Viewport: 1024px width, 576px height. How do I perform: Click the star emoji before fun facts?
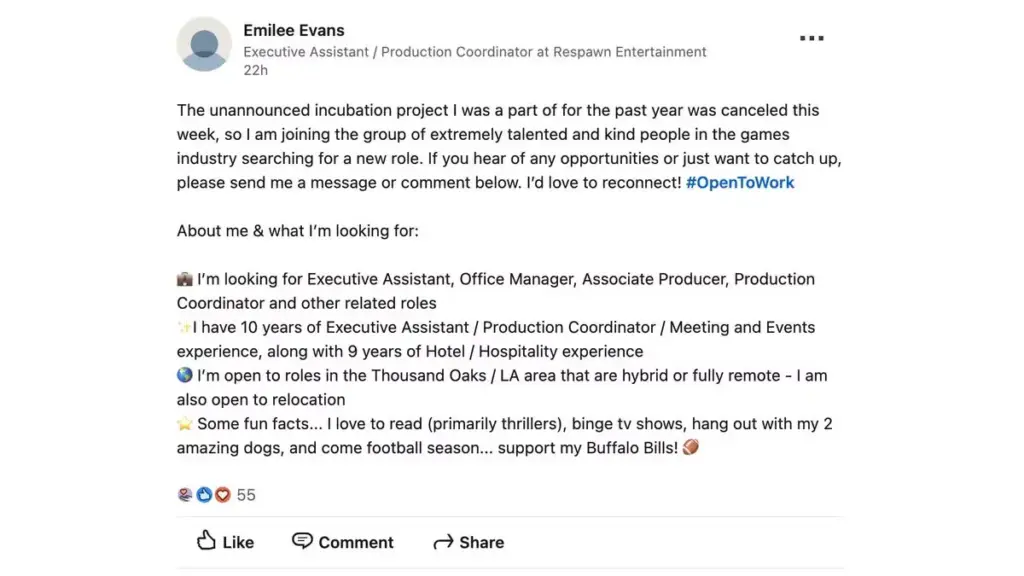click(x=185, y=424)
